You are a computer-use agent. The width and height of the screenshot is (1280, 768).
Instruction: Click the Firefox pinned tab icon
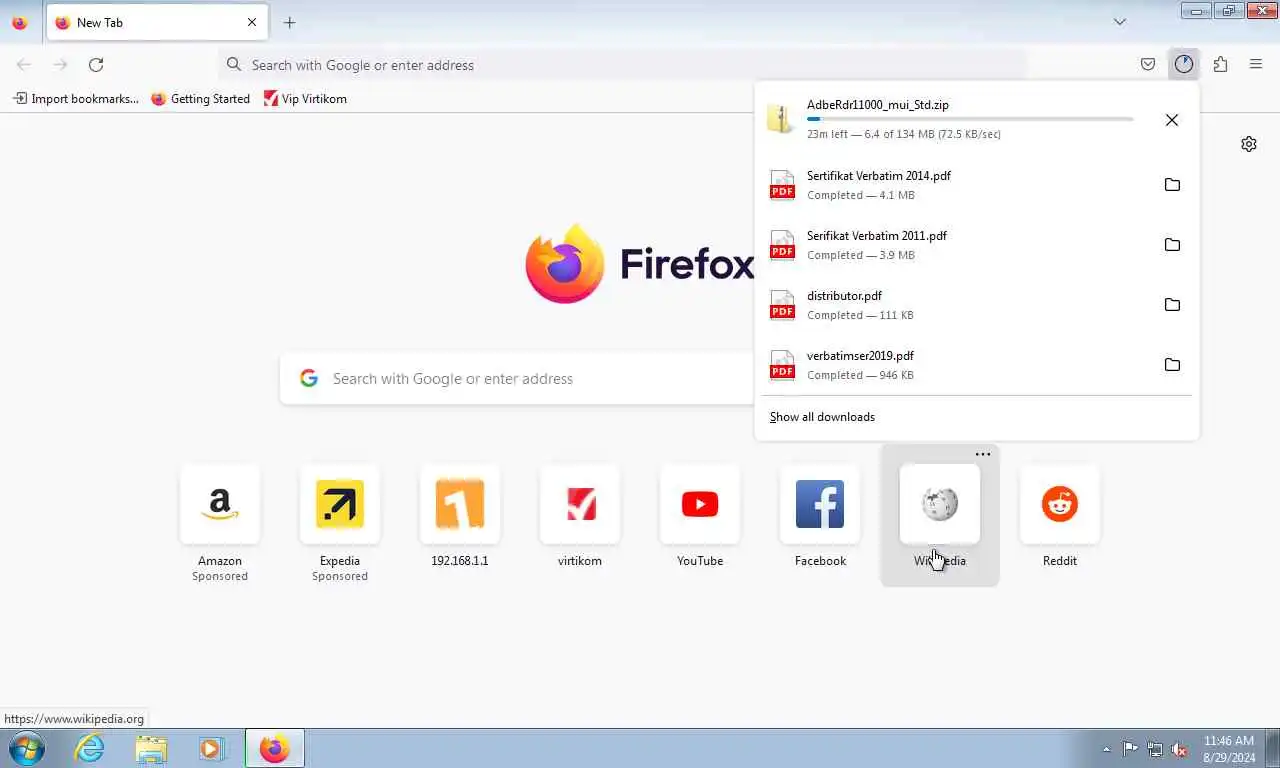click(x=20, y=22)
